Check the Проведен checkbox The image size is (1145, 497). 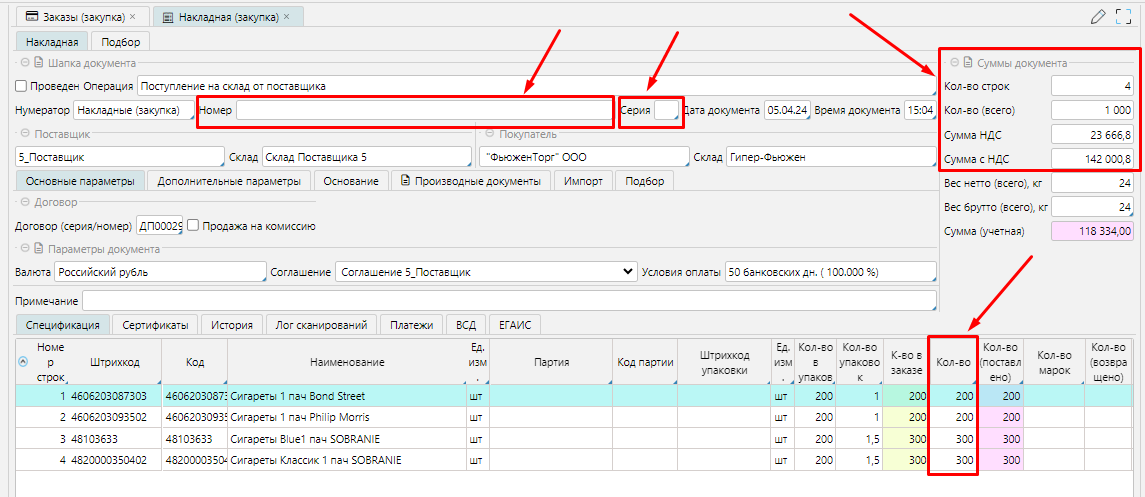22,87
